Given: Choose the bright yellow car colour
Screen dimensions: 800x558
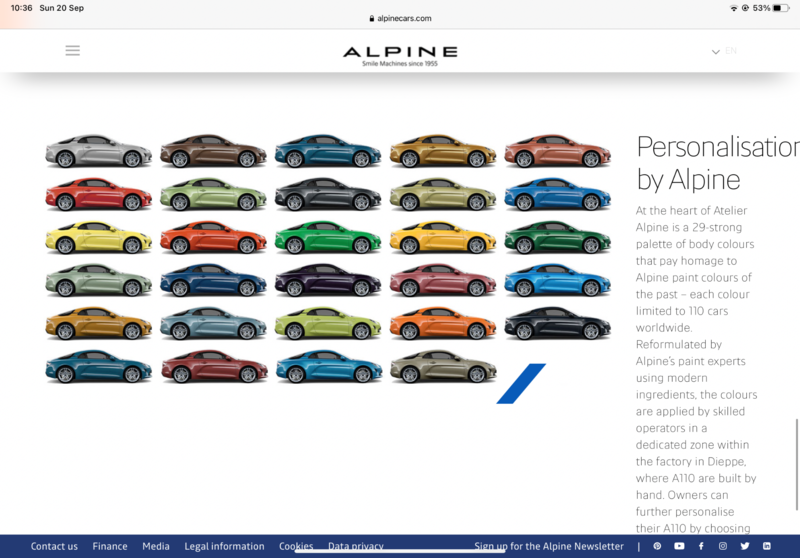Looking at the screenshot, I should click(98, 239).
